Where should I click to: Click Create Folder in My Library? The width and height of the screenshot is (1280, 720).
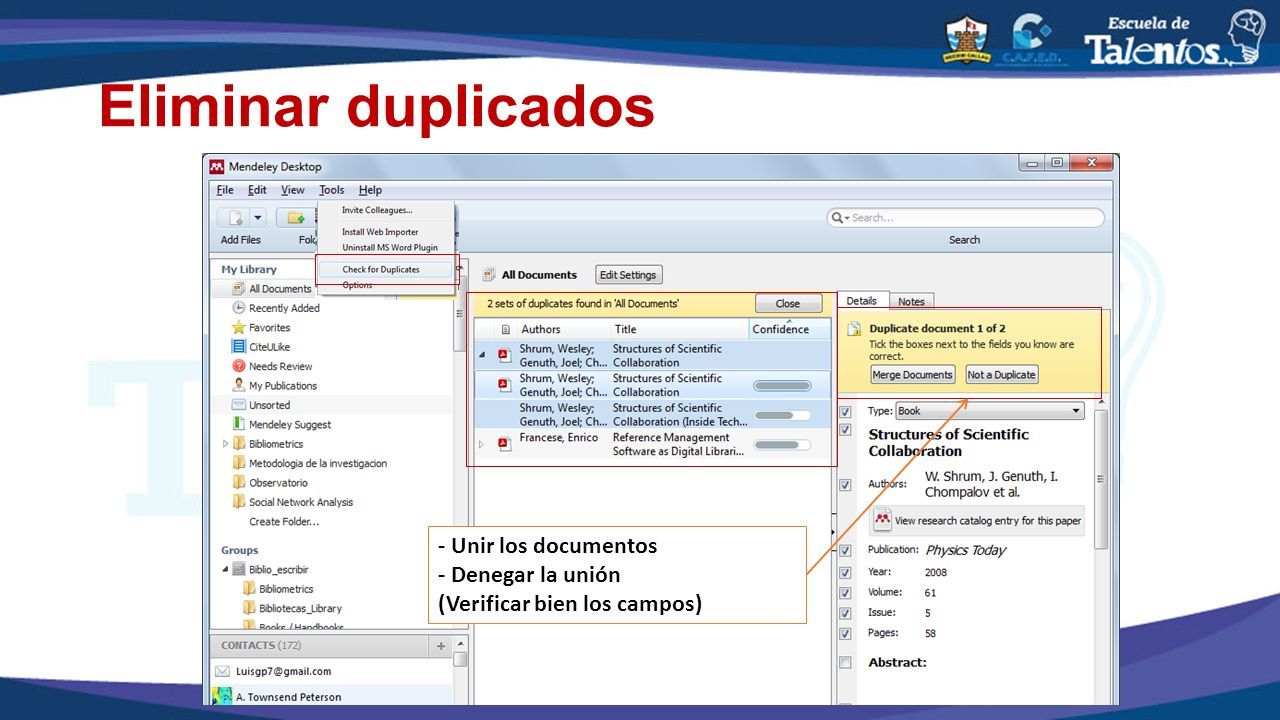[x=284, y=521]
